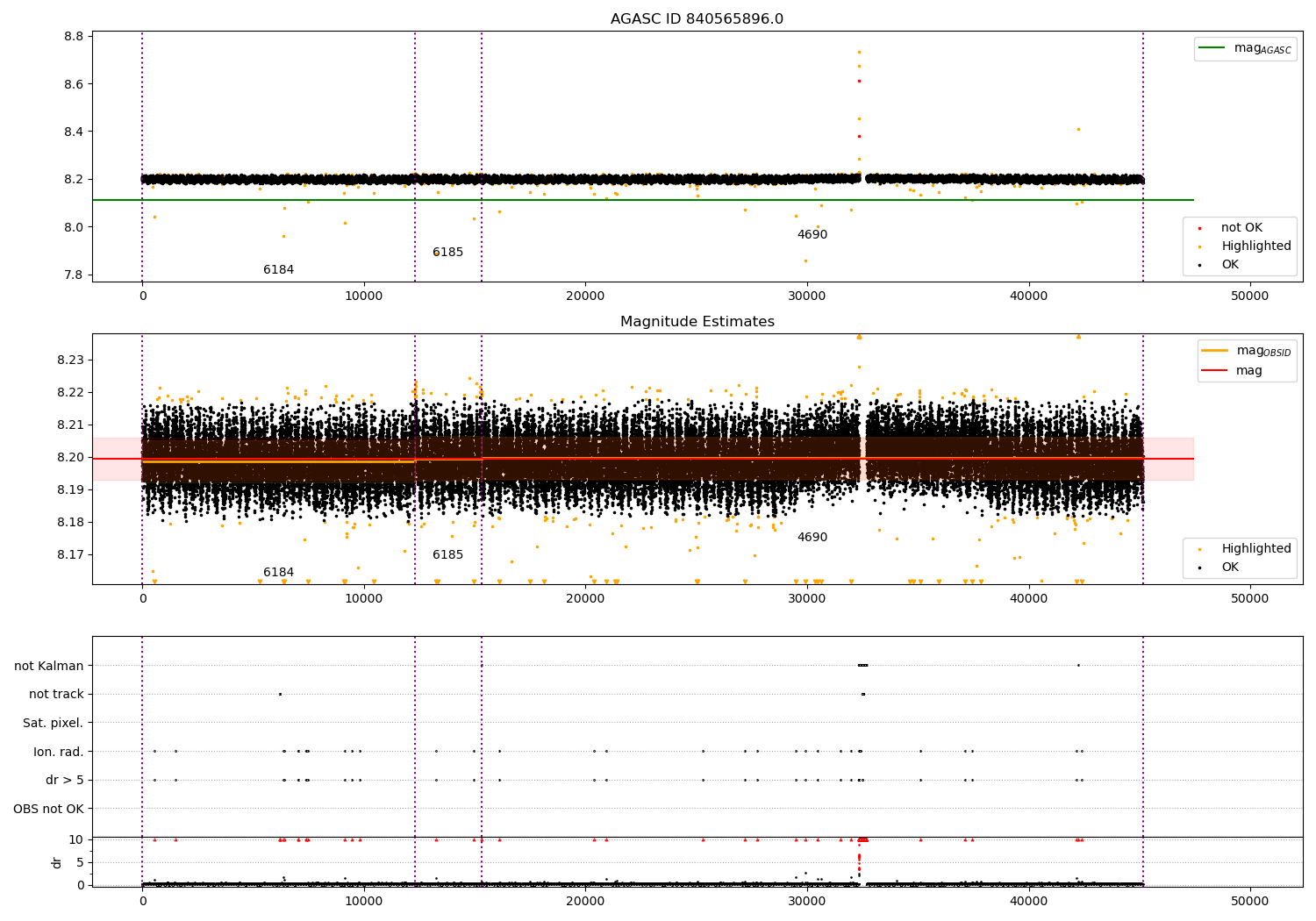Screen dimensions: 1316x921
Task: Click the "8.17" y-axis tick label
Action: (x=70, y=554)
